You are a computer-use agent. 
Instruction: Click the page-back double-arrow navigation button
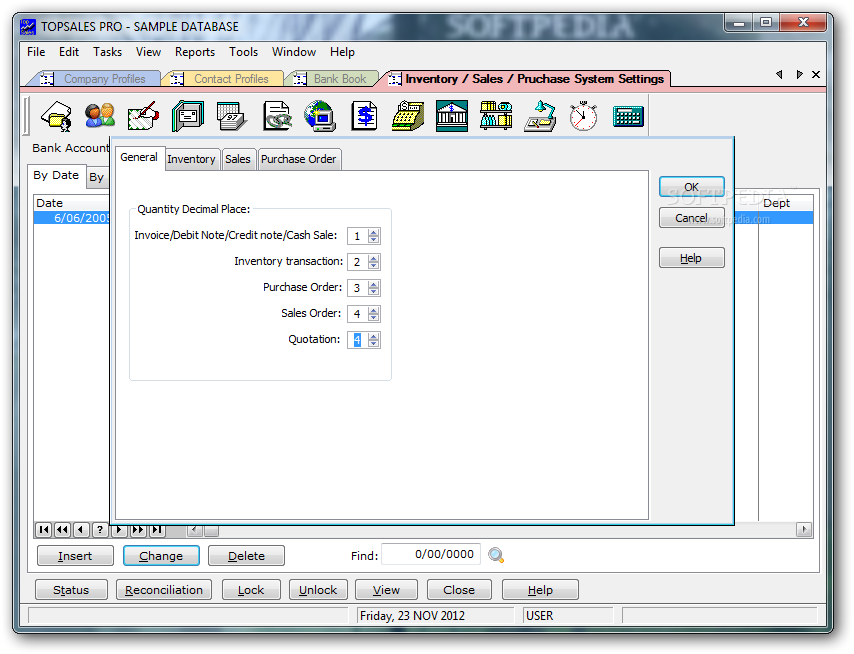[x=63, y=529]
